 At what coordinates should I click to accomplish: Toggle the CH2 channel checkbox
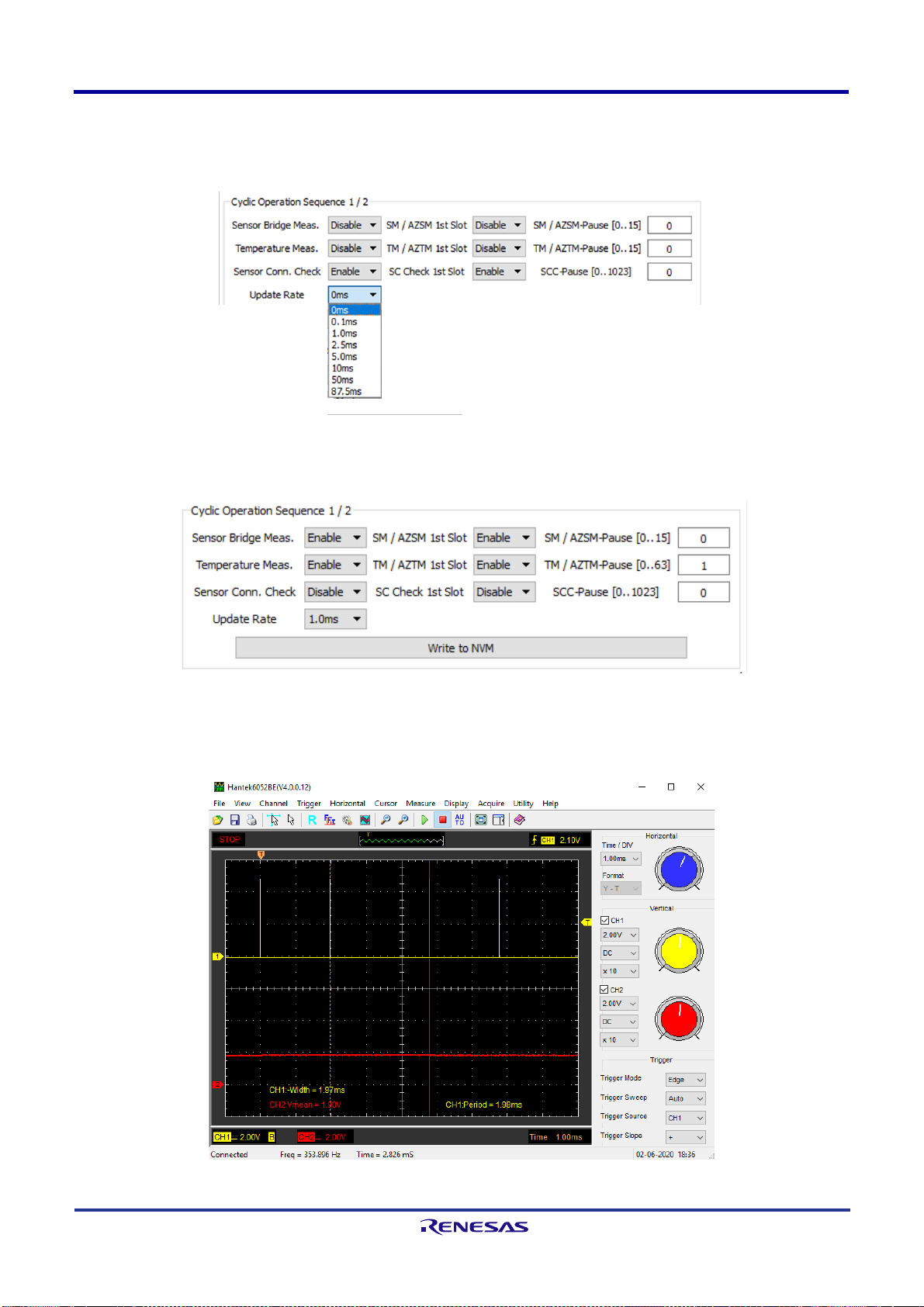605,990
